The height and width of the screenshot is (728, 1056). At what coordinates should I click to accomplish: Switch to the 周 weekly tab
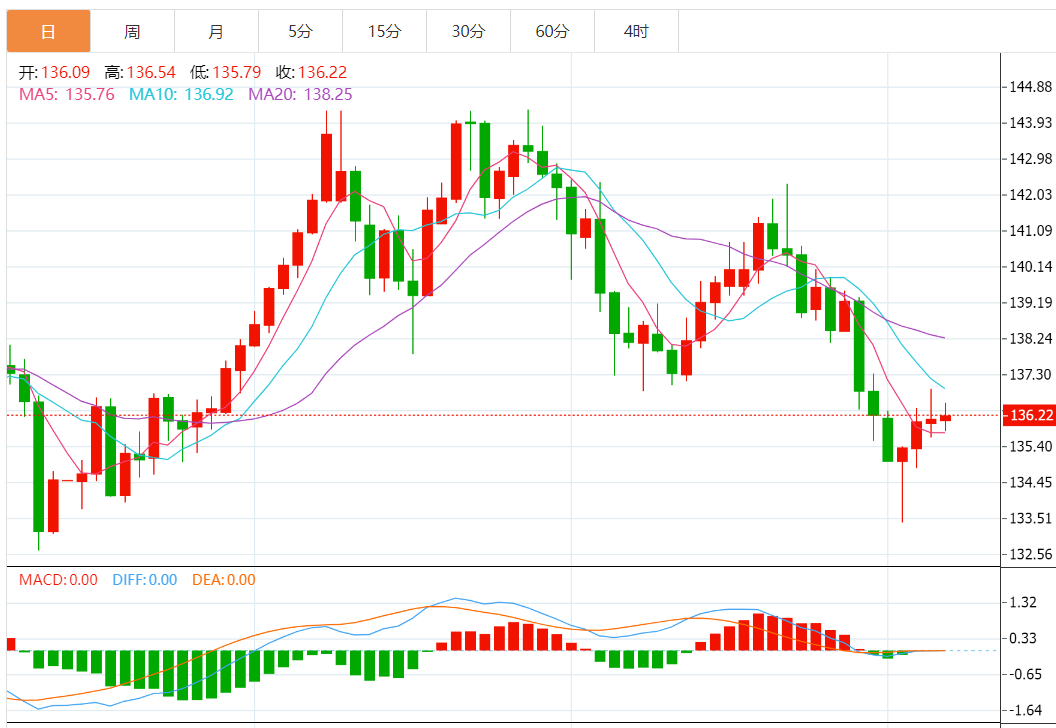(x=132, y=31)
